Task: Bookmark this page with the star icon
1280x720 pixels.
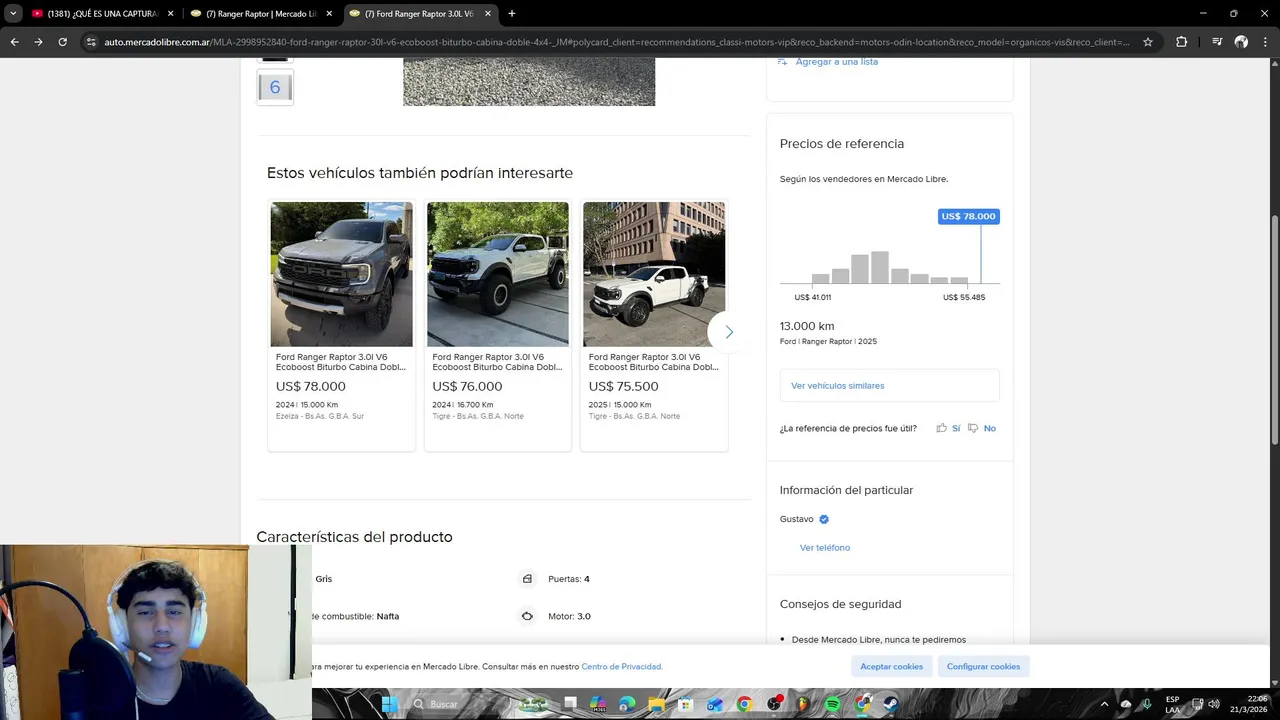Action: 1148,42
